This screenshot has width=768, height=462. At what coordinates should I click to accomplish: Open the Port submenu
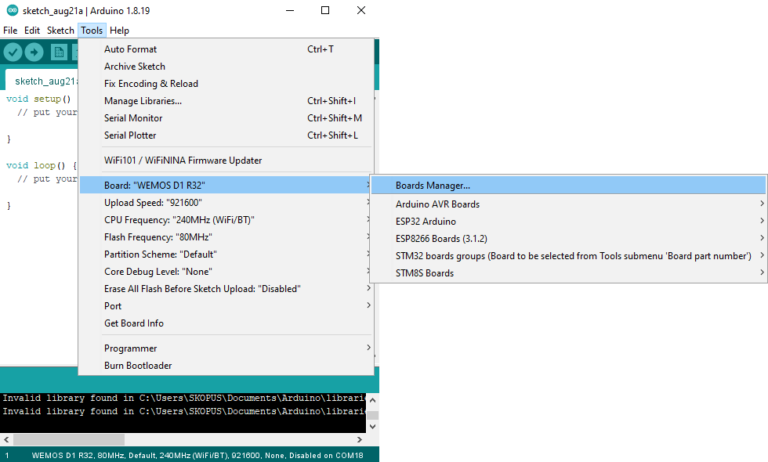[114, 306]
